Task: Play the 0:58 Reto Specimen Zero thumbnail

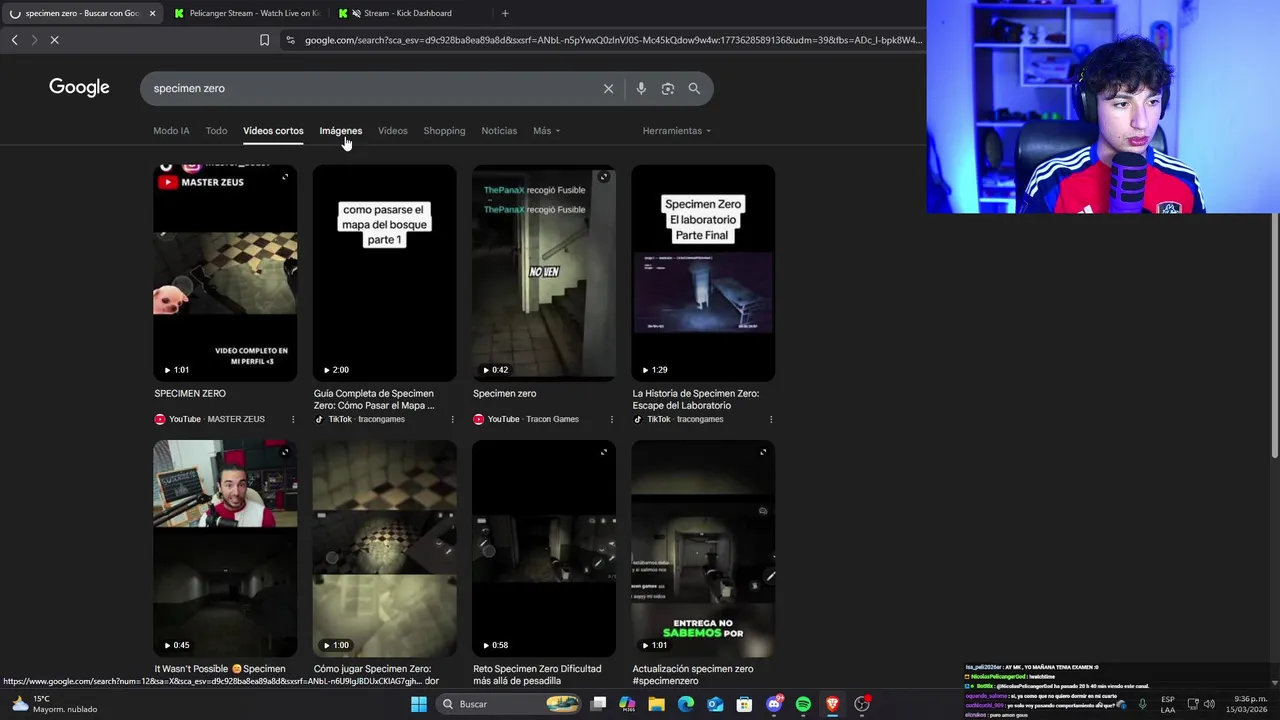Action: pyautogui.click(x=544, y=548)
